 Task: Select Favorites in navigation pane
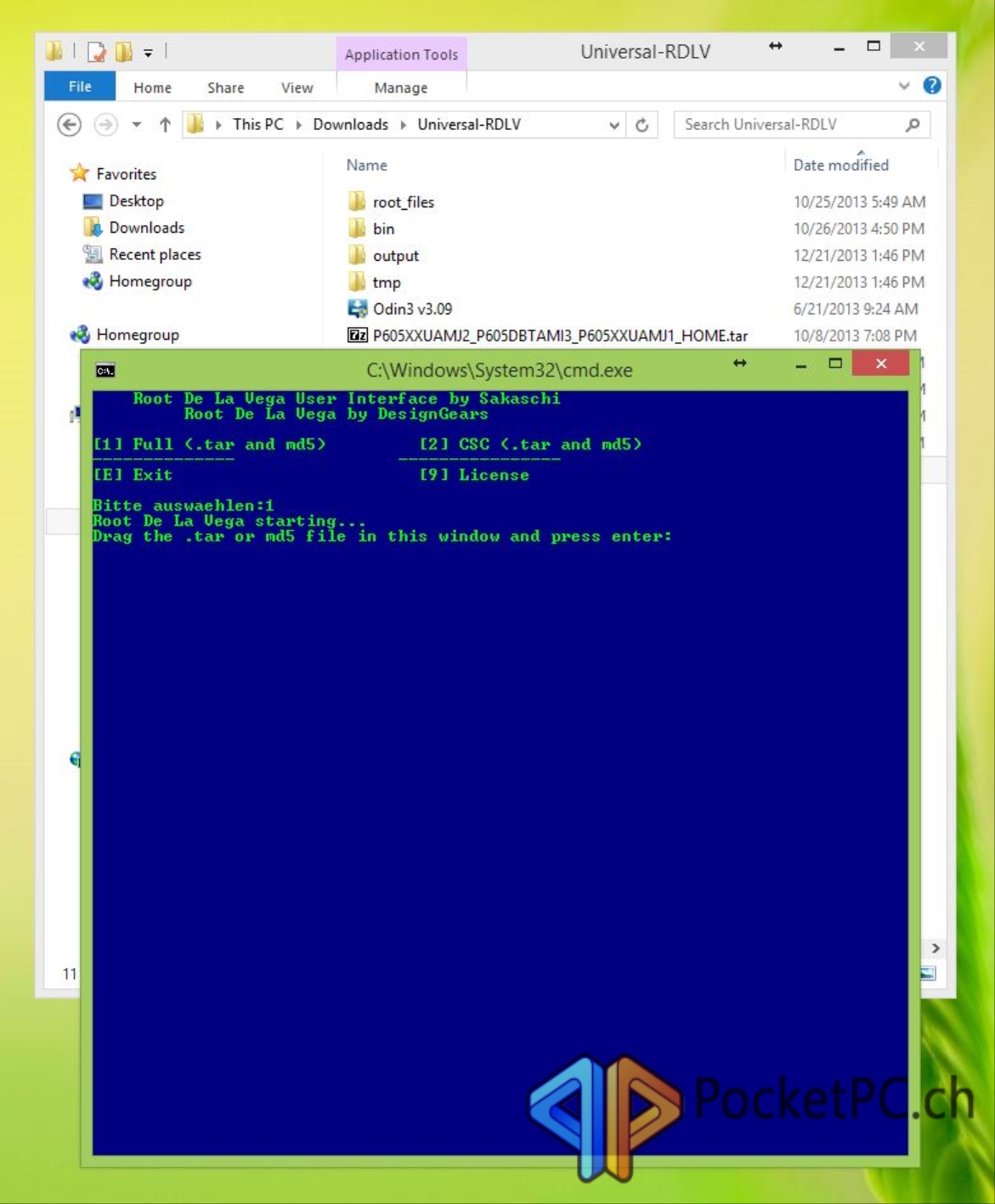tap(126, 173)
